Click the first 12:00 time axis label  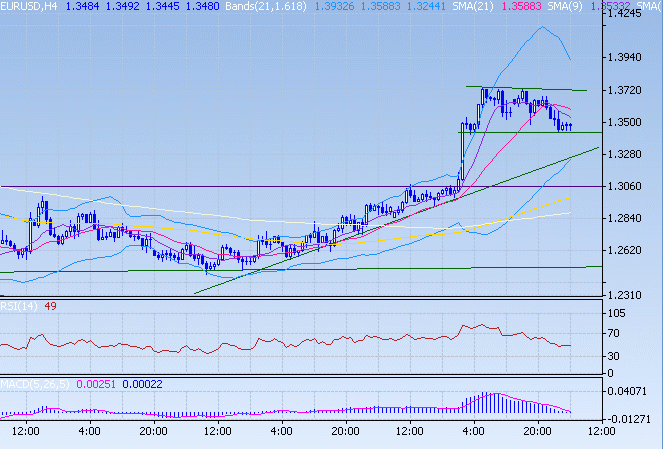tap(24, 431)
